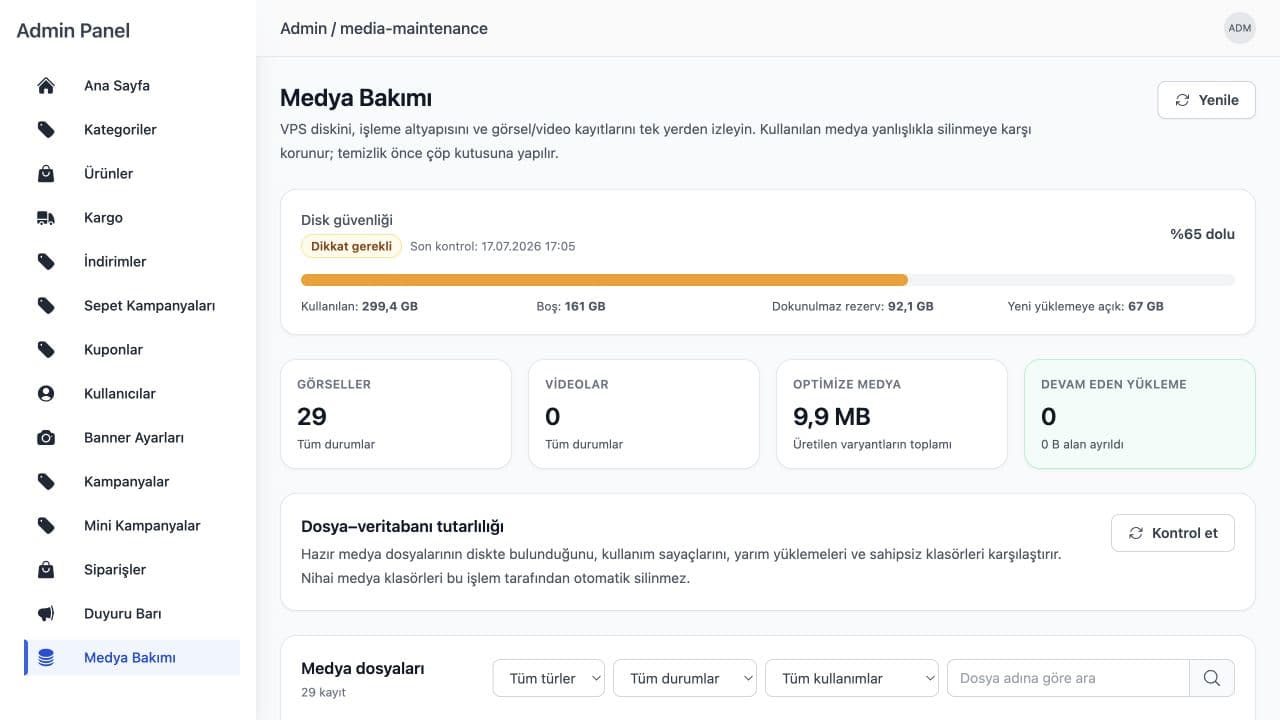1280x720 pixels.
Task: Select the DEVAM EDEN YÜKLEME card
Action: pos(1140,414)
